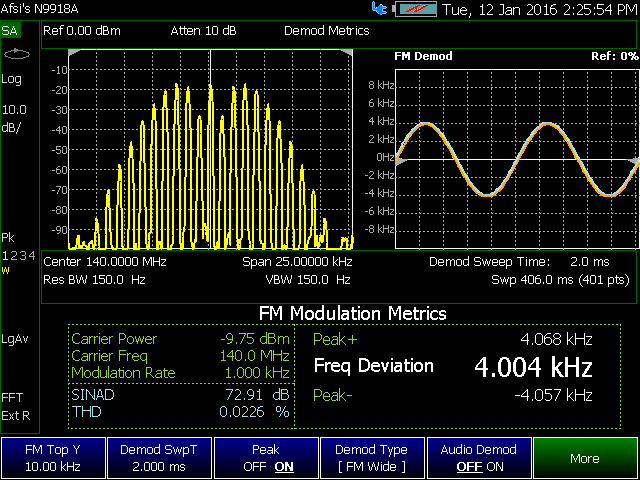The height and width of the screenshot is (480, 640).
Task: Open the More softkey menu
Action: 586,458
